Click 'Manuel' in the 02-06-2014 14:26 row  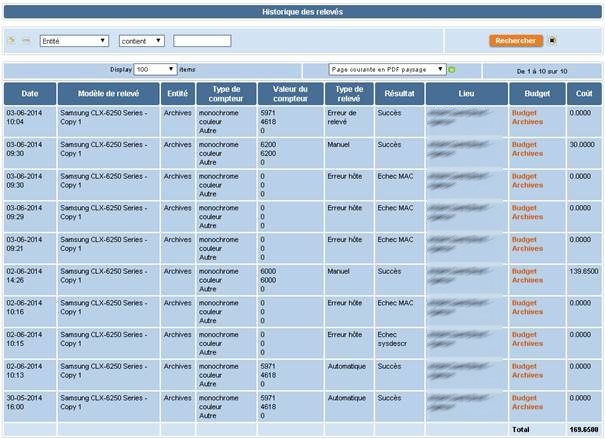(338, 271)
